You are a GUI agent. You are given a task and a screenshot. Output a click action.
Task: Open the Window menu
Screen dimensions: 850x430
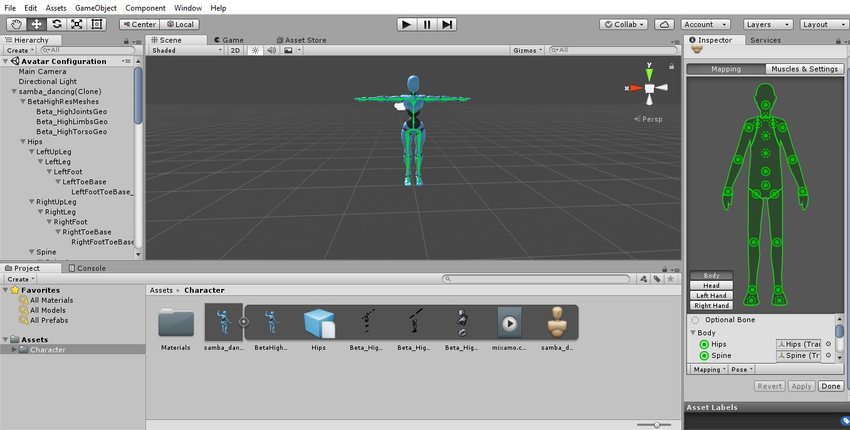coord(188,8)
